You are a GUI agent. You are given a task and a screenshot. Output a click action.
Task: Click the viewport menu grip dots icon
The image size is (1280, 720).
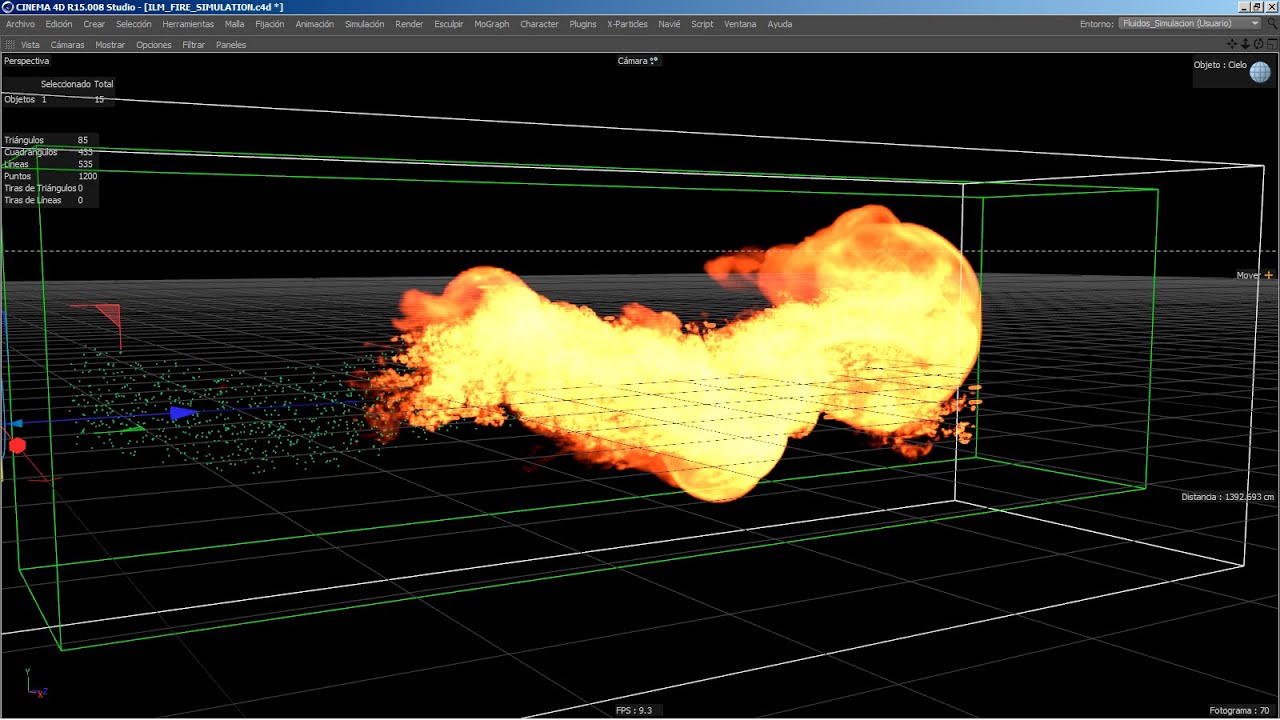(10, 45)
